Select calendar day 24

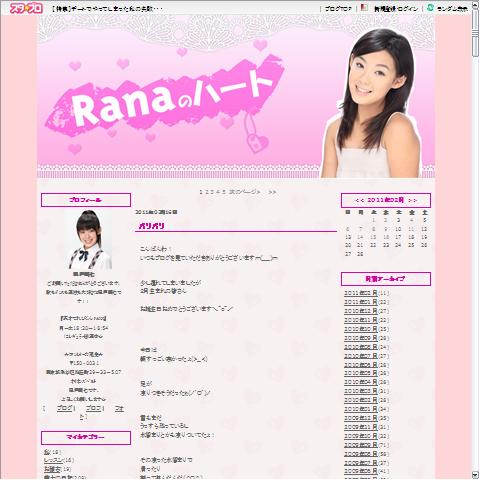pyautogui.click(x=398, y=245)
